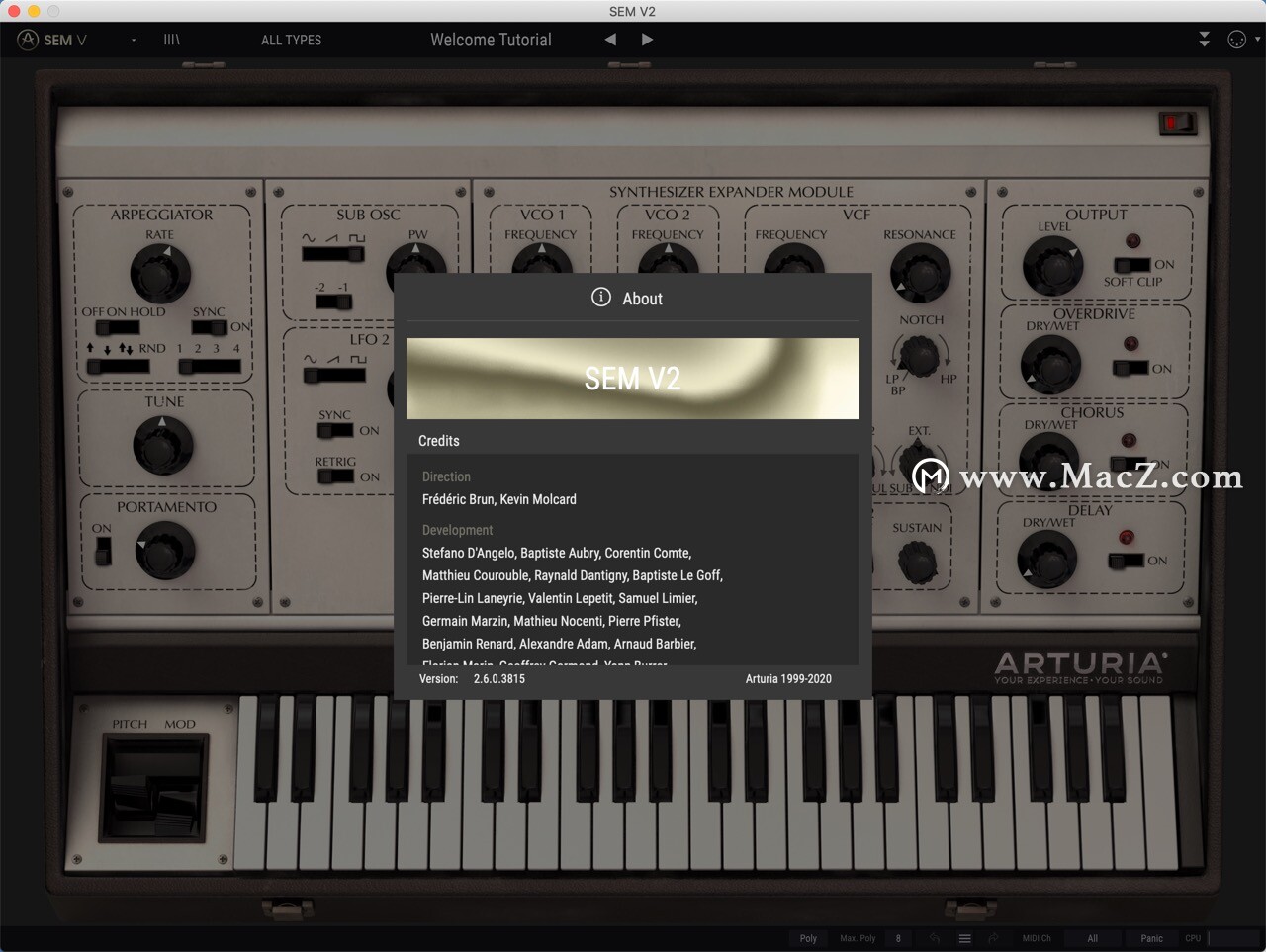Viewport: 1266px width, 952px height.
Task: Open the edit history list icon
Action: (964, 938)
